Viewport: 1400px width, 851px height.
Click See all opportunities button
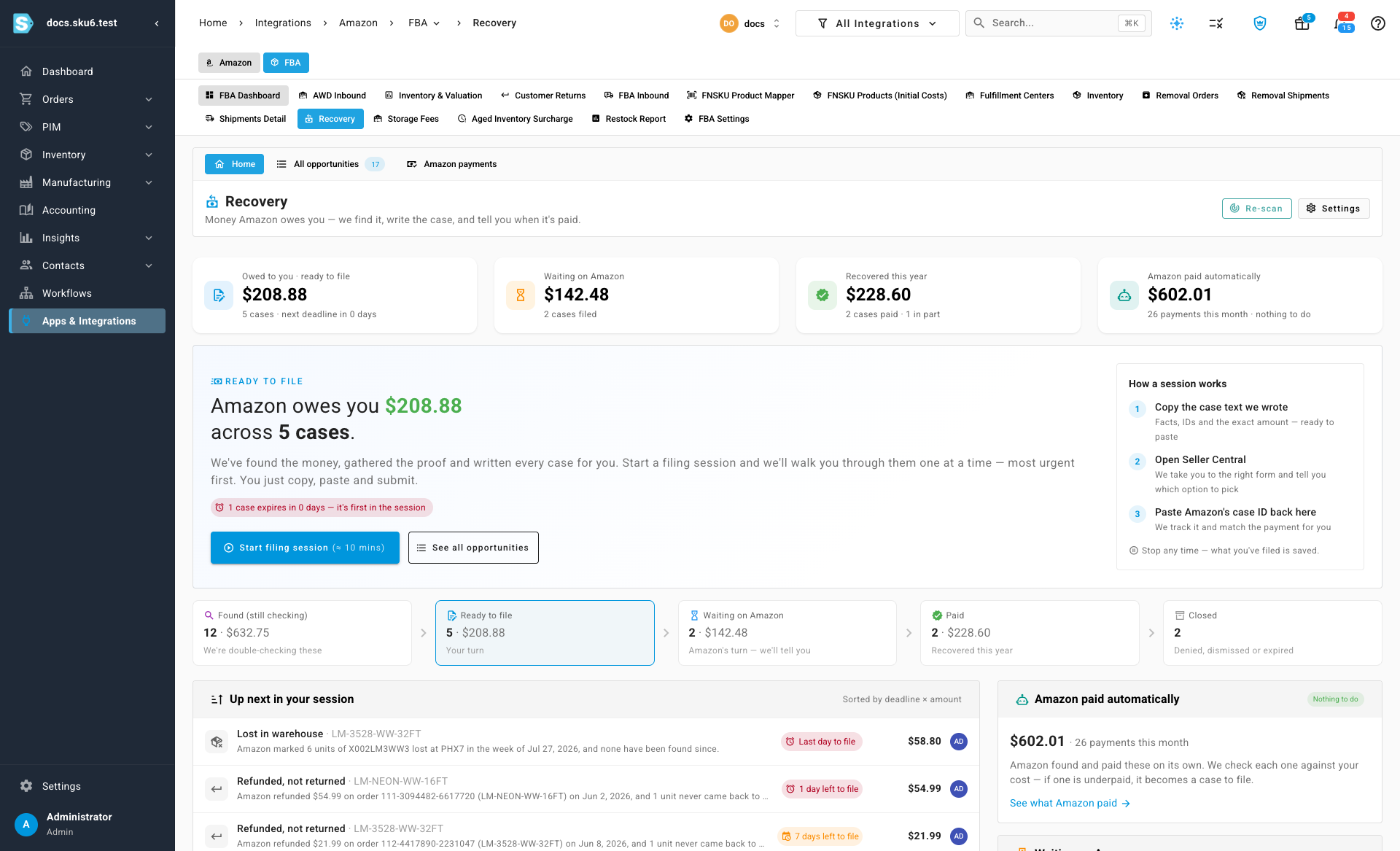[x=473, y=548]
